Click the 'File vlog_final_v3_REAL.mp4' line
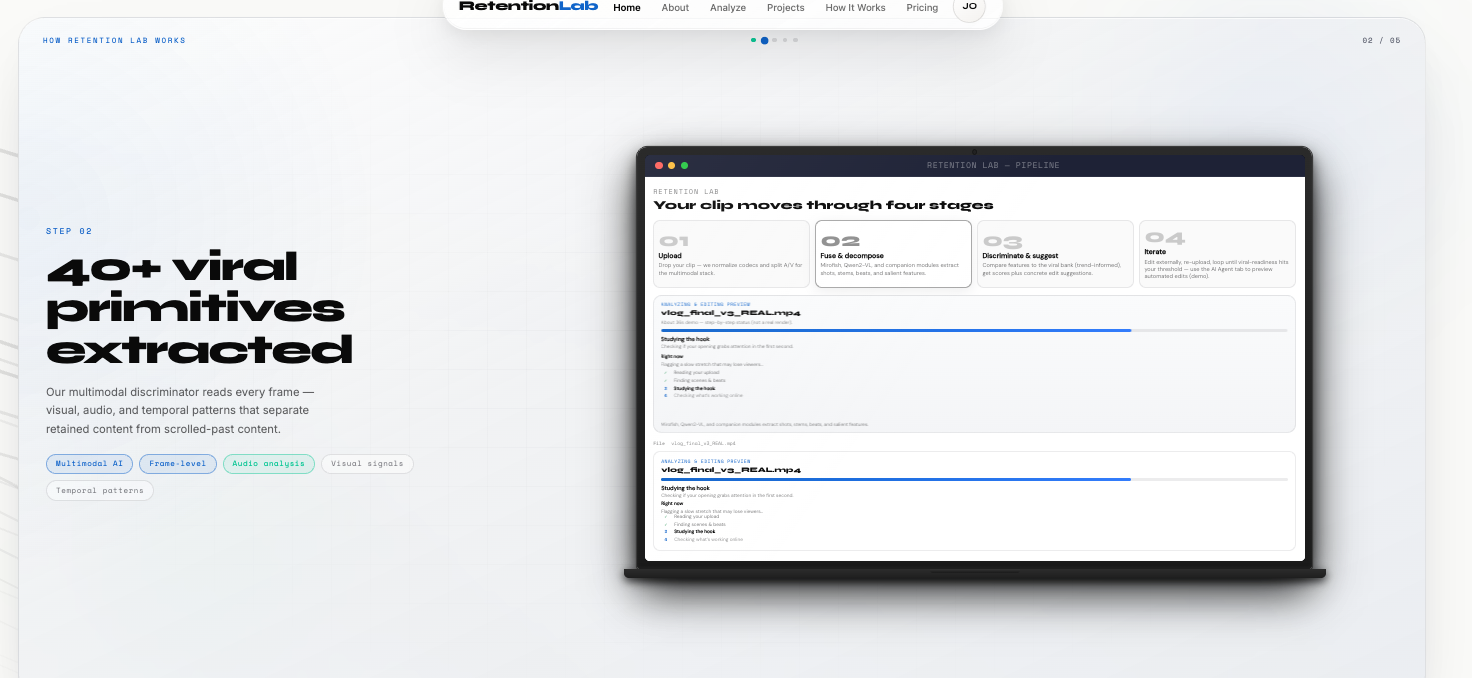 tap(695, 443)
